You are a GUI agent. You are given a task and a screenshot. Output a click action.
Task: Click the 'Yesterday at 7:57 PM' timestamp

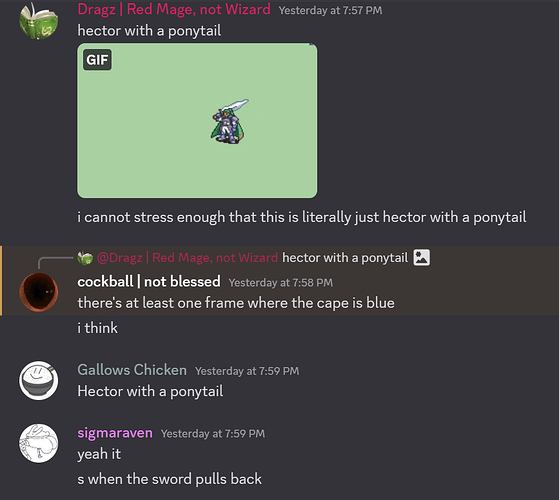click(330, 10)
